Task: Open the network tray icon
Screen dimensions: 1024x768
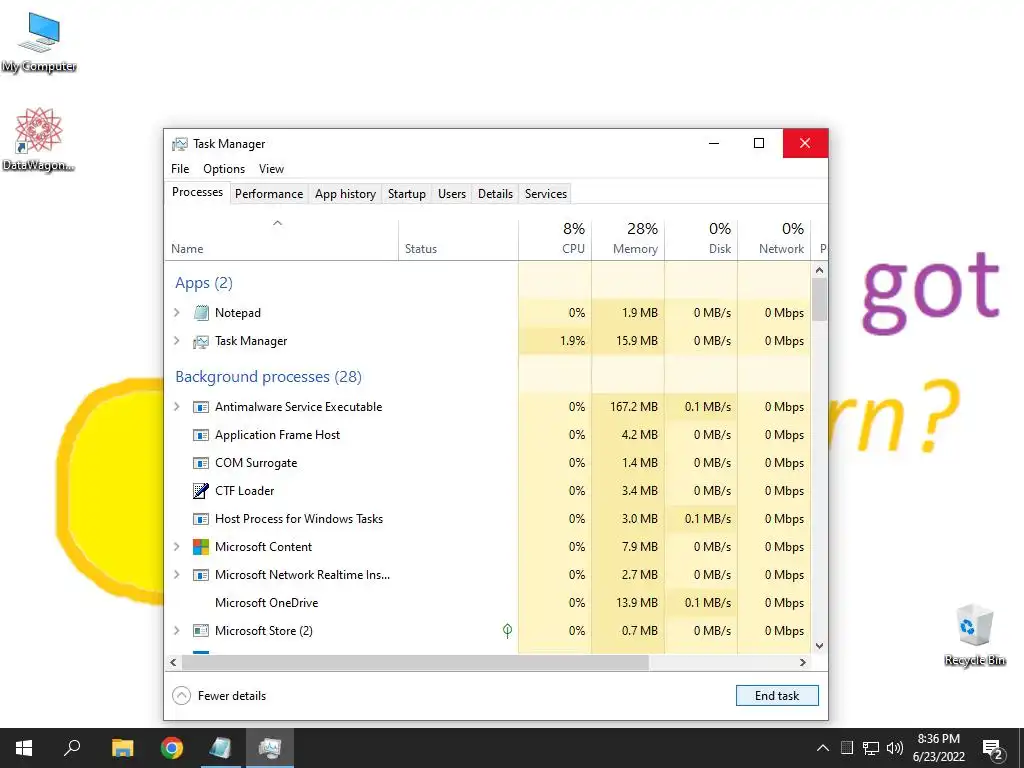Action: (871, 748)
